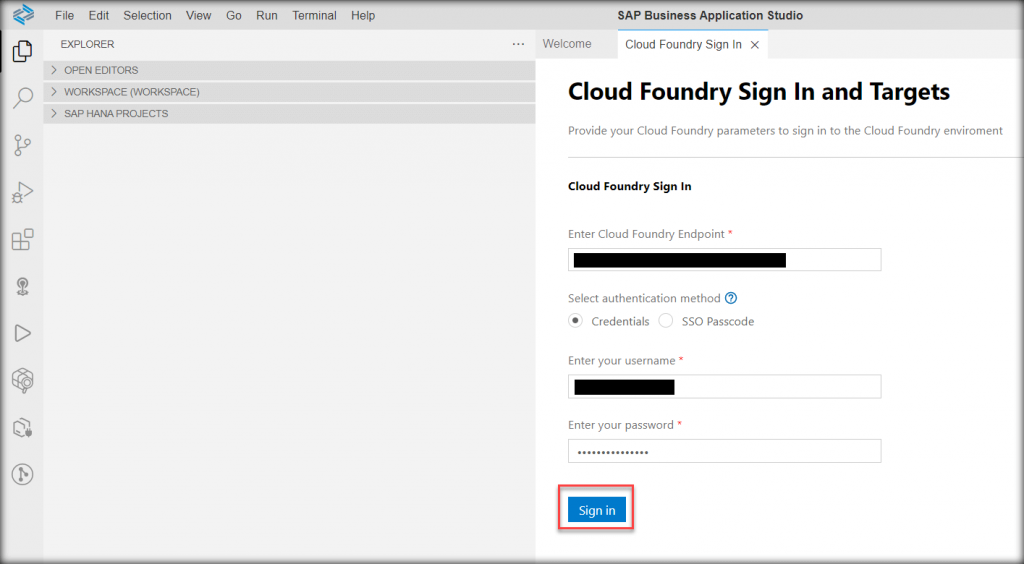Select the Credentials radio button
The image size is (1024, 564).
point(575,321)
